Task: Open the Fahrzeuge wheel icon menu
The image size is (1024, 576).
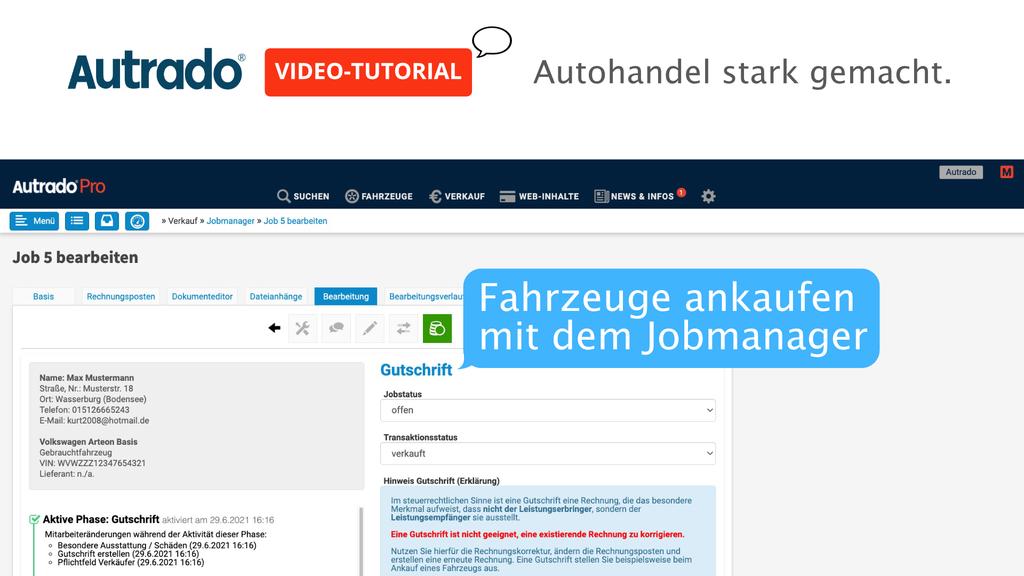Action: [x=352, y=196]
